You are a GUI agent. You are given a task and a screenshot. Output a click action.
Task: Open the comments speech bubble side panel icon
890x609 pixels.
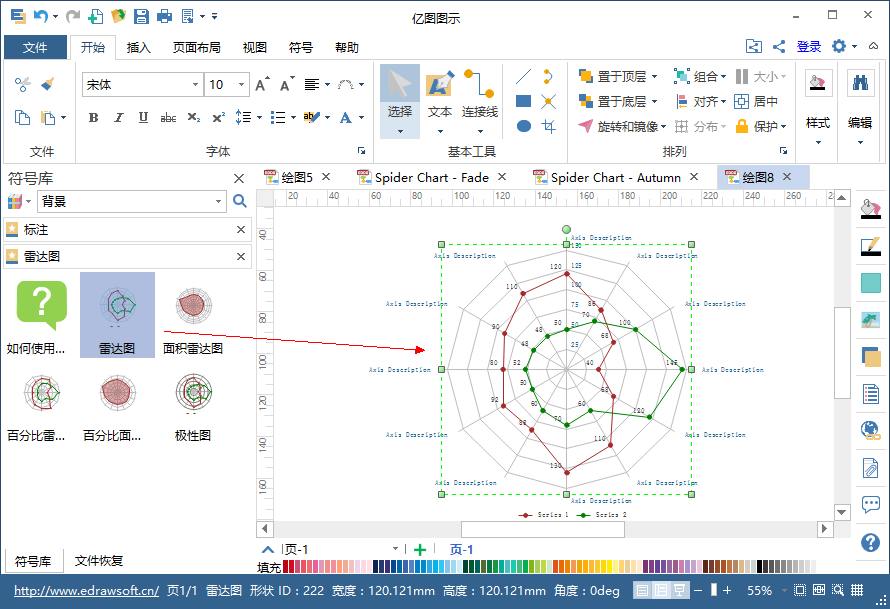point(871,504)
